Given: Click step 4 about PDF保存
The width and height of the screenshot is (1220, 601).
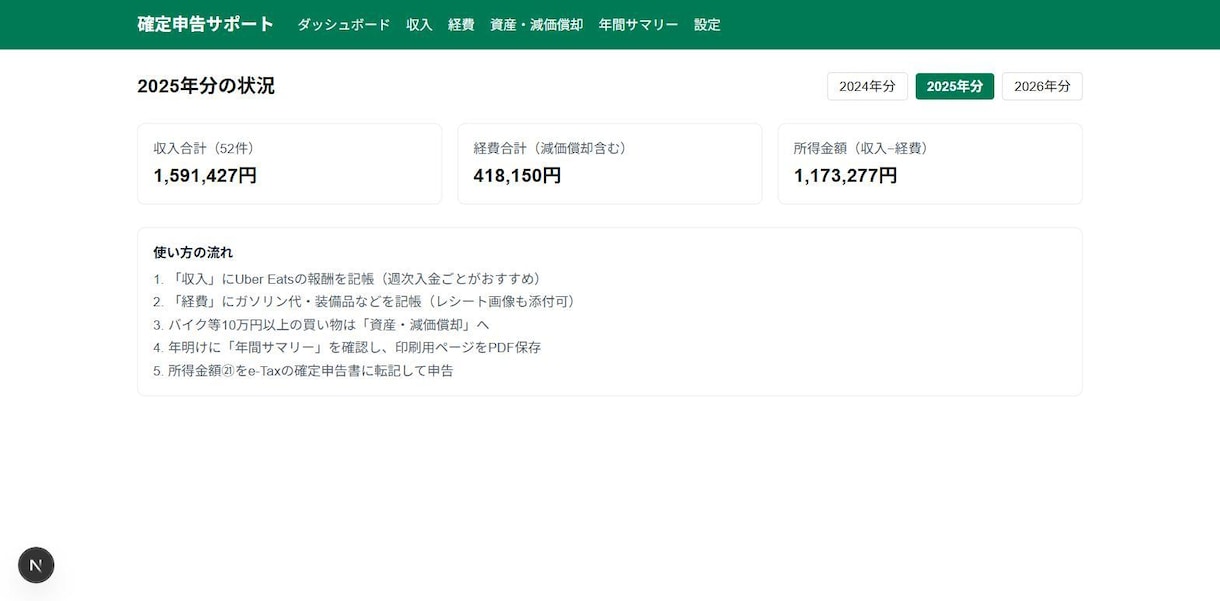Looking at the screenshot, I should [347, 347].
